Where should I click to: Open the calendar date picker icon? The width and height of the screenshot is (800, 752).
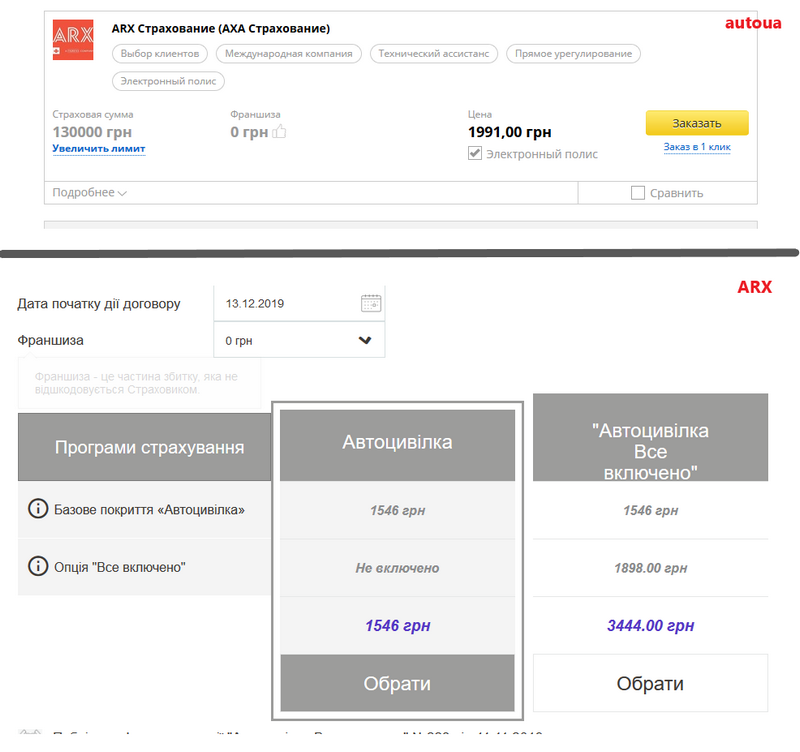[x=370, y=303]
